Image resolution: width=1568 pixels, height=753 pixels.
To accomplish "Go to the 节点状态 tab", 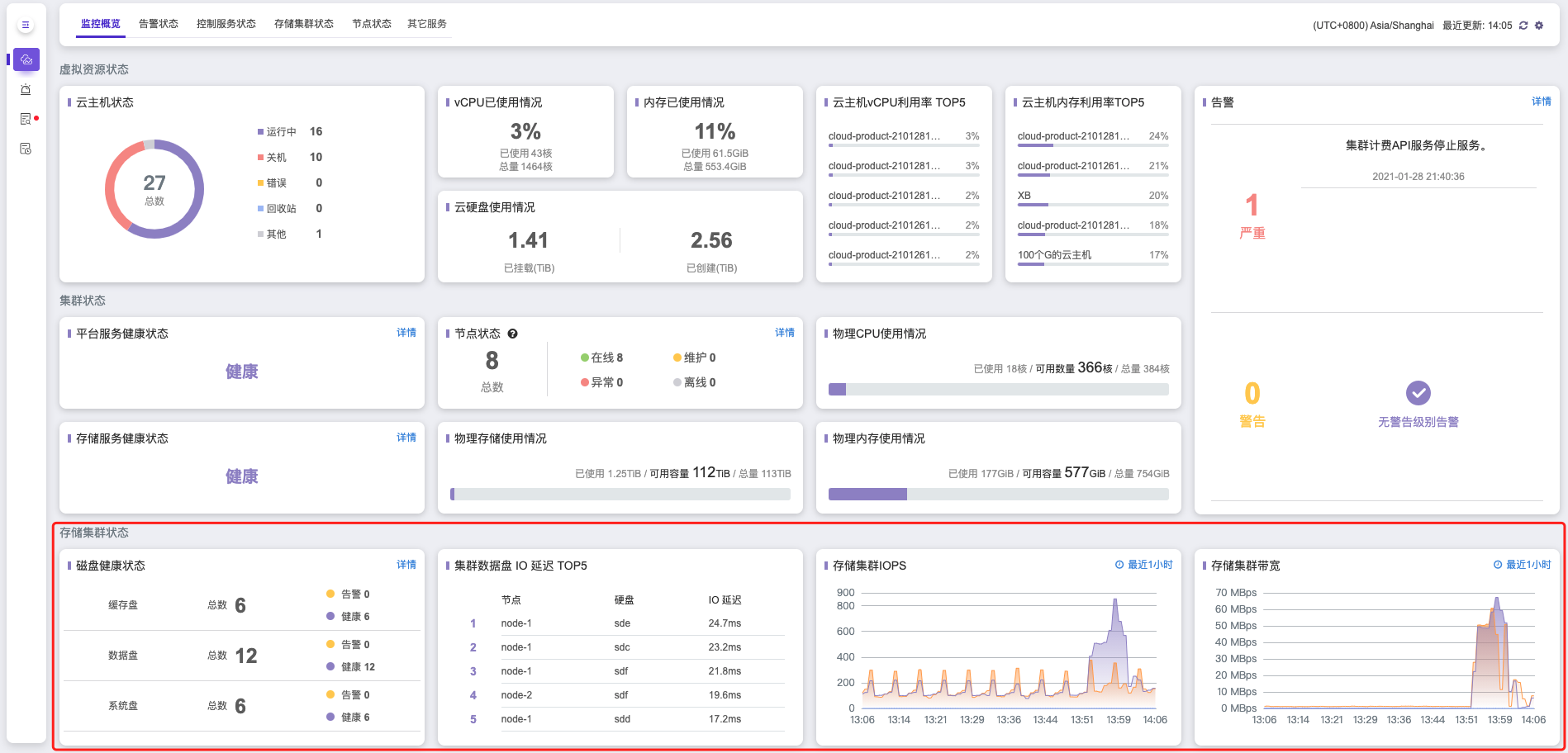I will [372, 24].
